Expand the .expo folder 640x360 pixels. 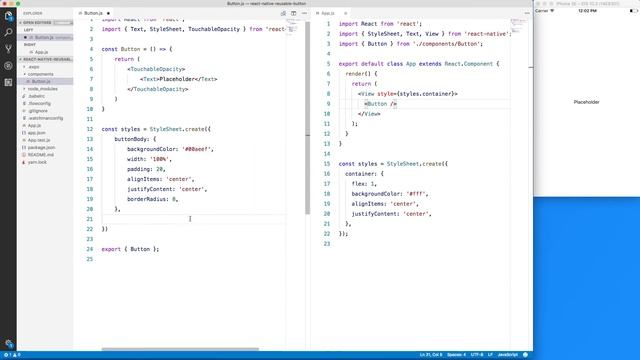coord(33,67)
